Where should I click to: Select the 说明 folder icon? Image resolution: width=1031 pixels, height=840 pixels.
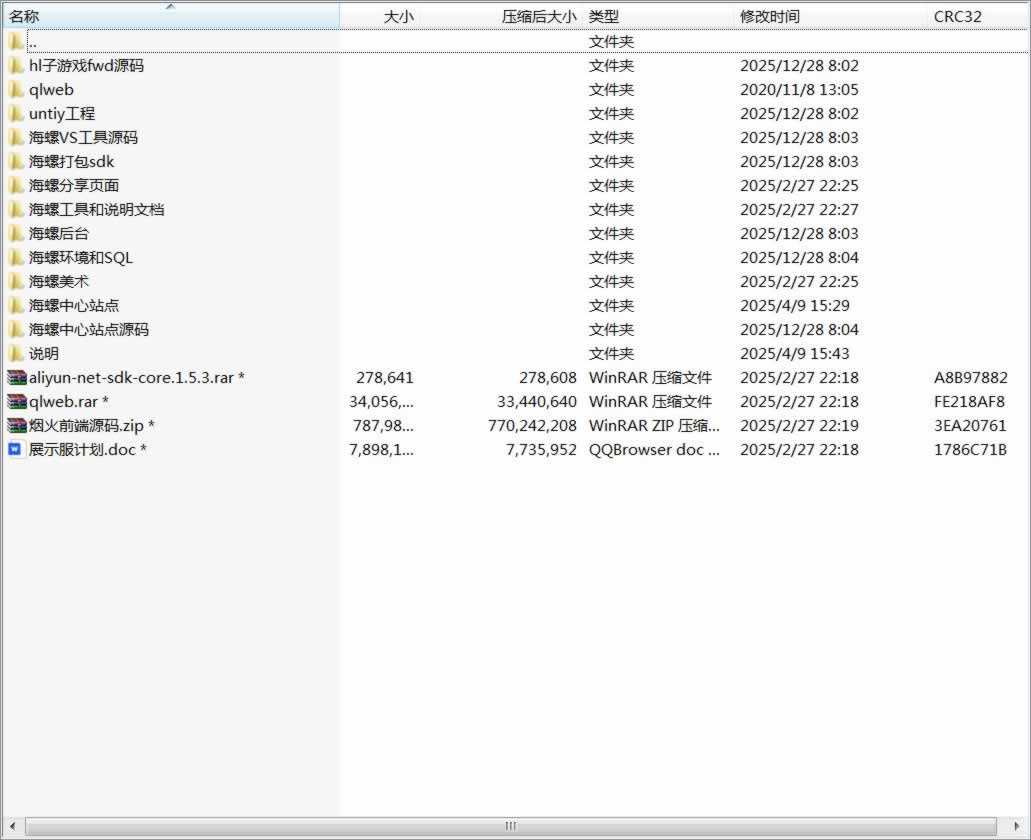coord(16,354)
